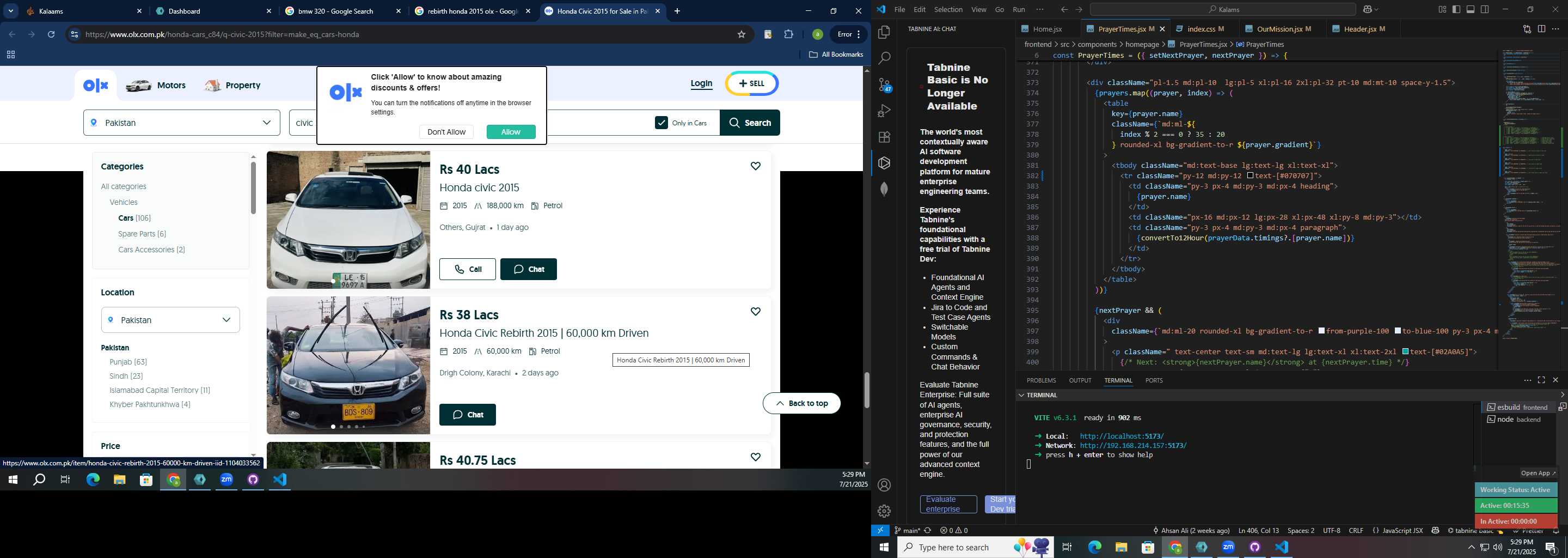Expand the Copilot dropdown in VS Code title bar
This screenshot has height=558, width=1568.
click(1377, 9)
